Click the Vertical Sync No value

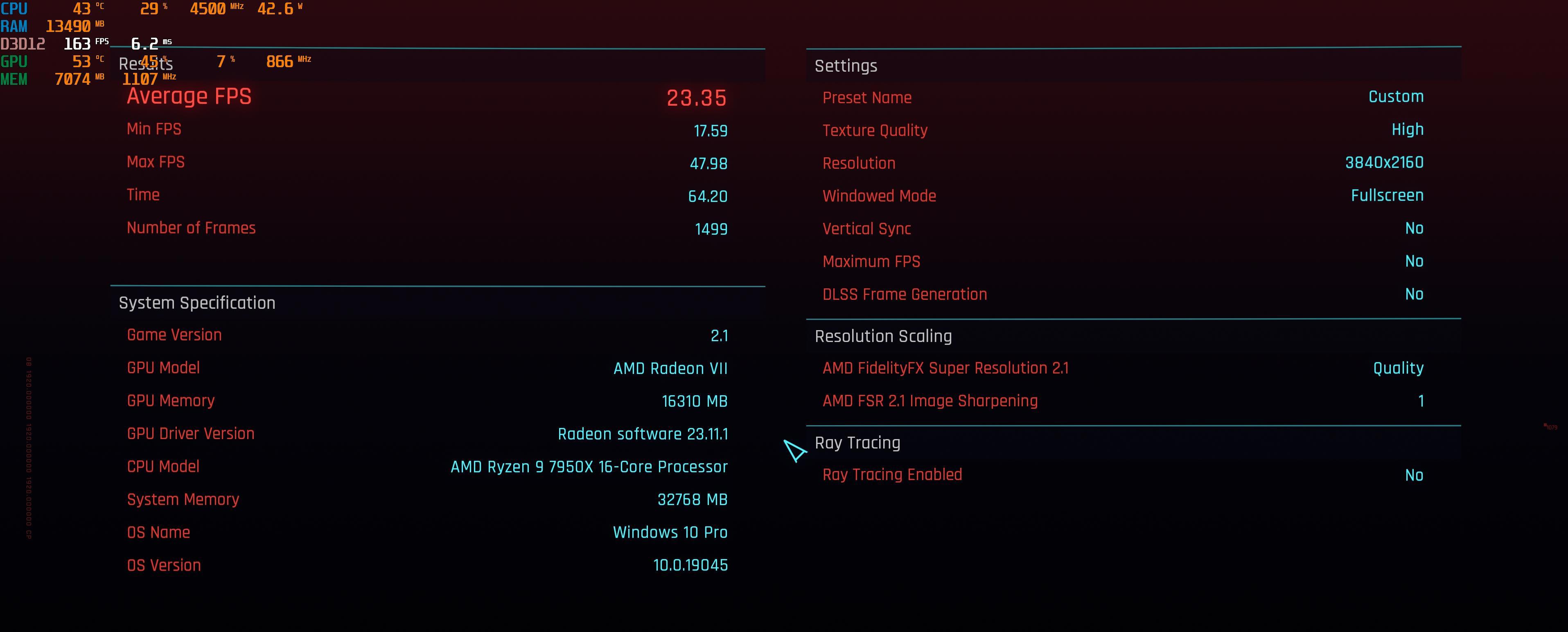pos(1414,228)
